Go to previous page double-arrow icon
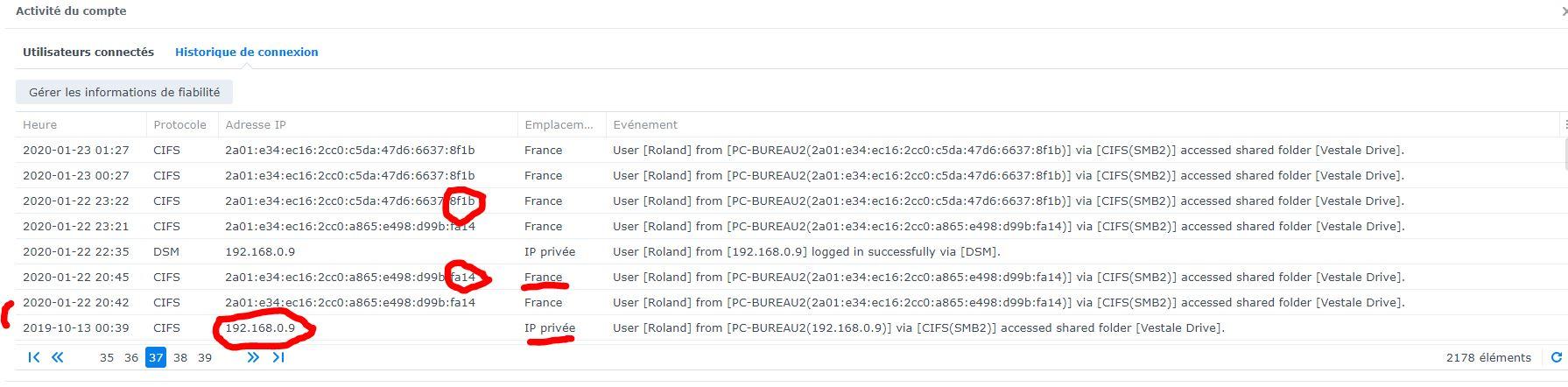This screenshot has height=387, width=1568. 58,357
